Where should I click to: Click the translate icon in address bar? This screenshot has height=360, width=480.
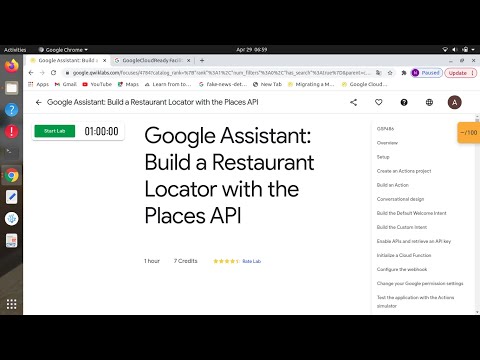(x=378, y=73)
